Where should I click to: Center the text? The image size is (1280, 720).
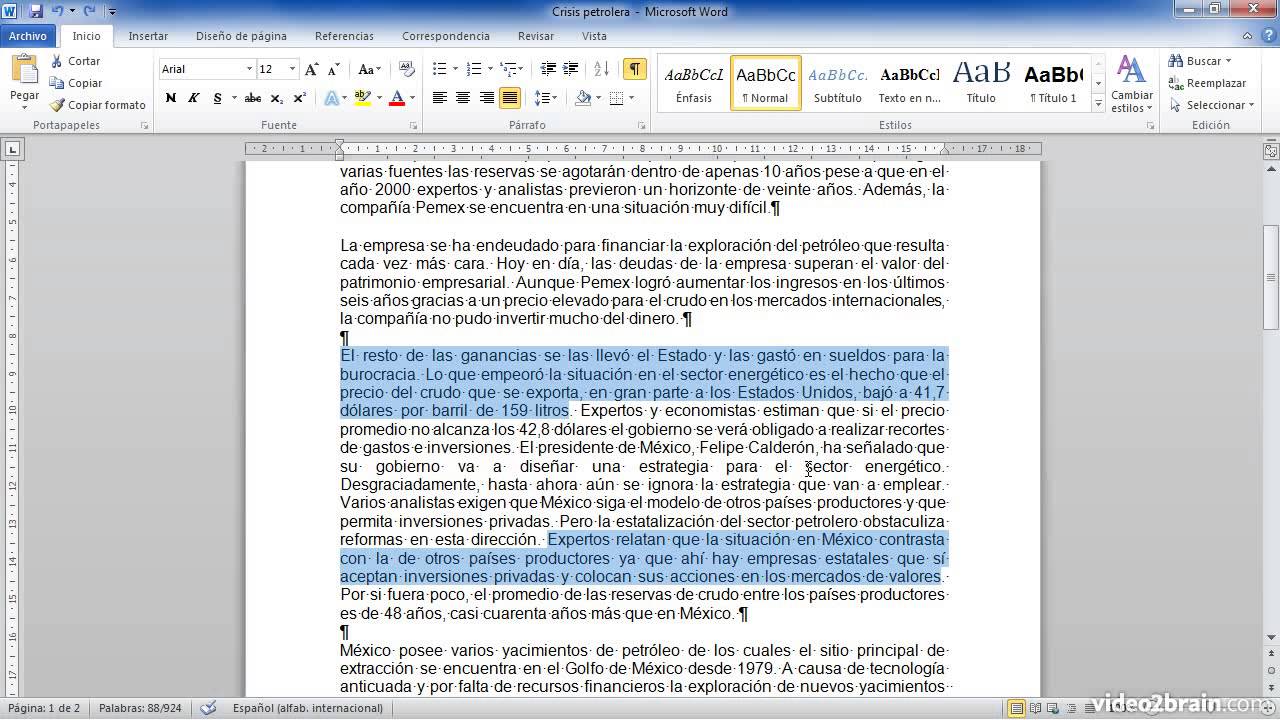pyautogui.click(x=463, y=98)
